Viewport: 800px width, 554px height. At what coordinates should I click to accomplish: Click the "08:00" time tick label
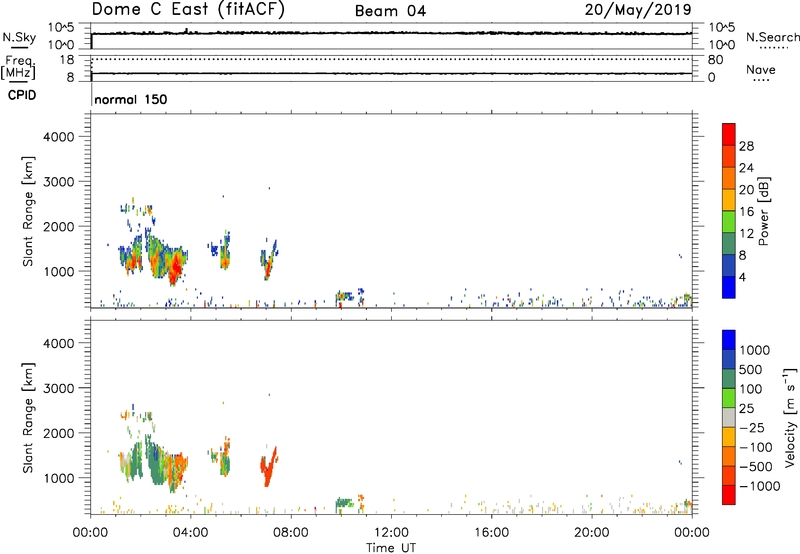[291, 533]
